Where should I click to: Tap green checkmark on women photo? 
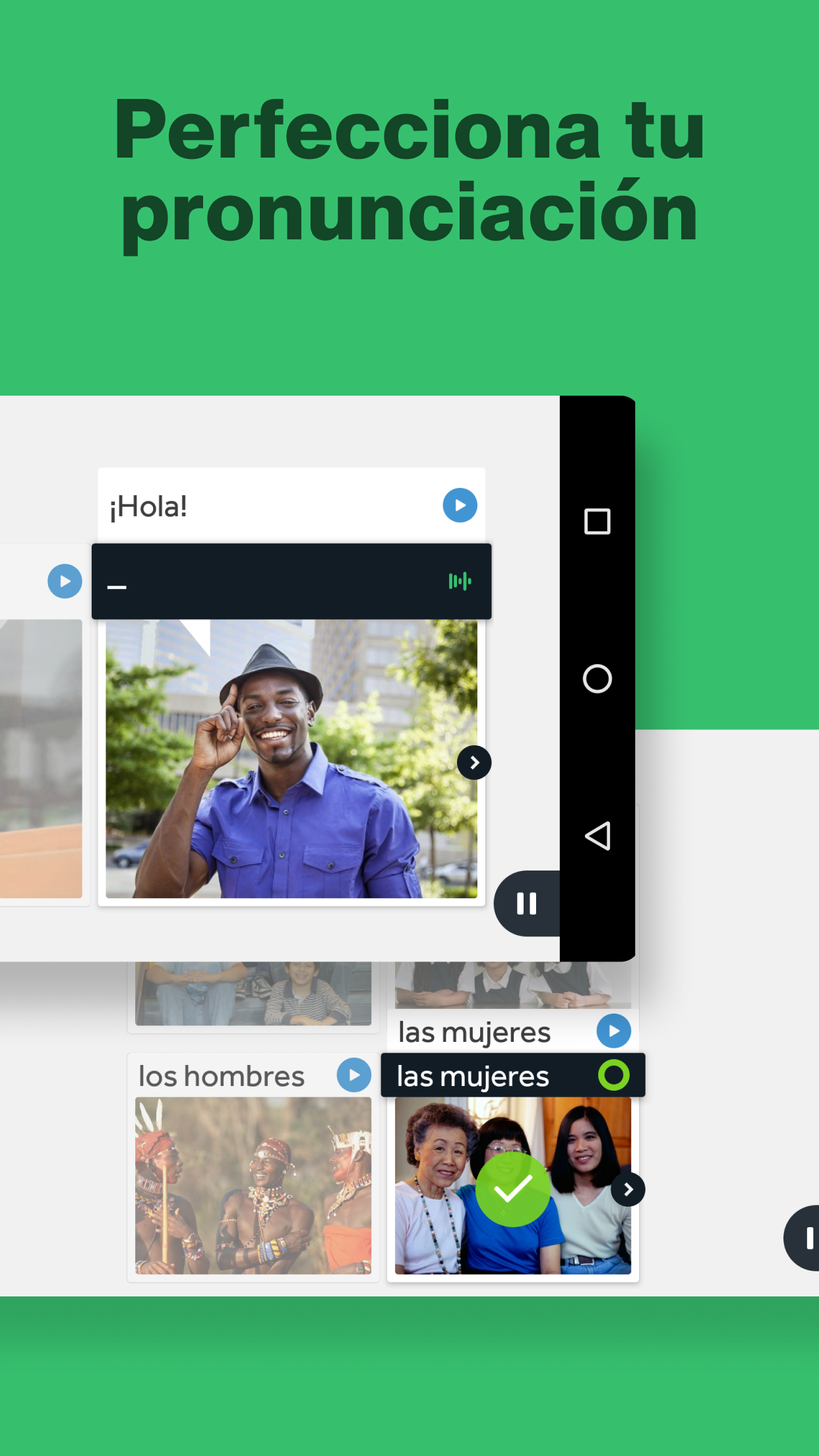coord(513,1190)
